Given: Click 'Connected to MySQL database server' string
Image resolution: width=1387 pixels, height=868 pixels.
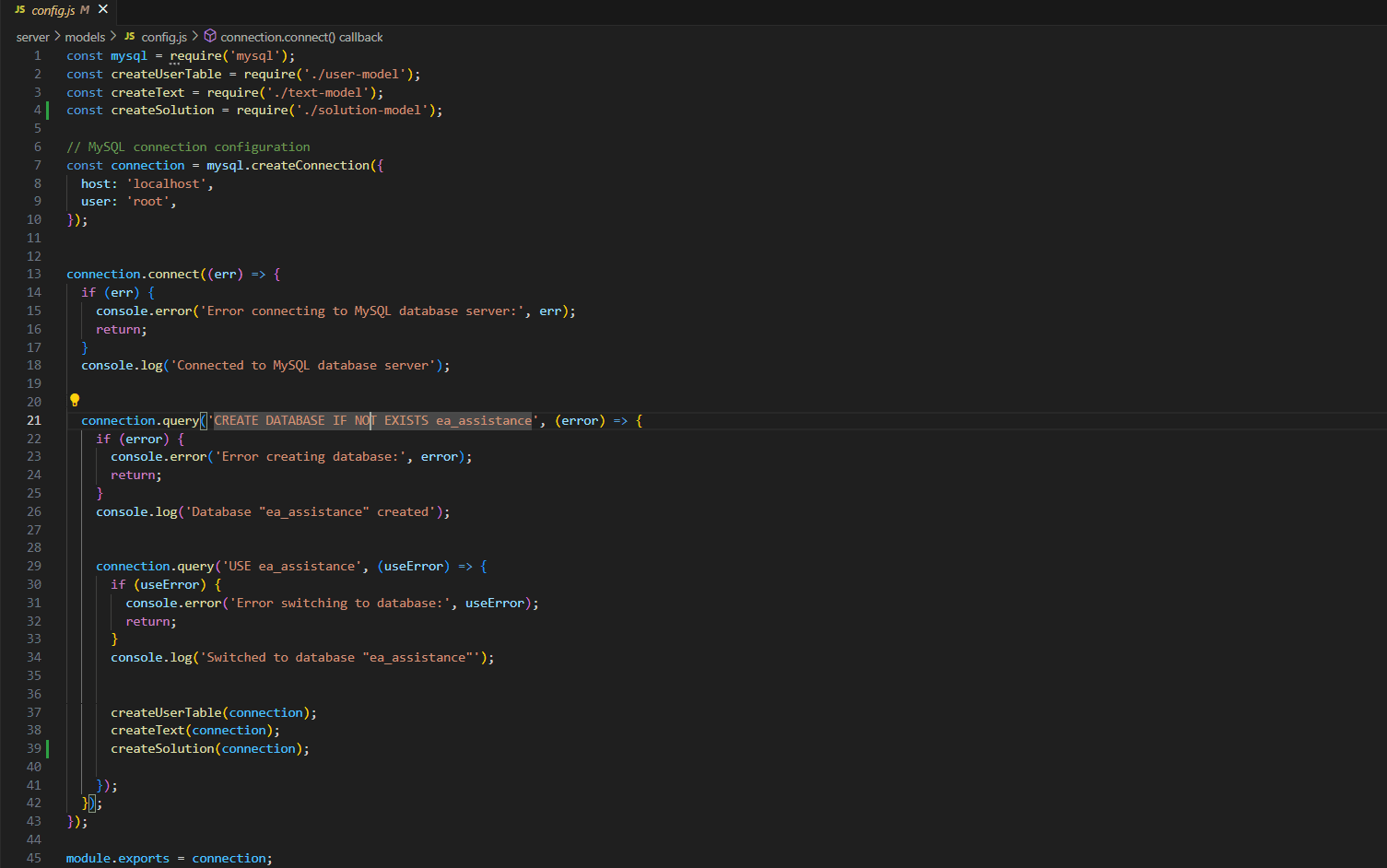Looking at the screenshot, I should [302, 365].
